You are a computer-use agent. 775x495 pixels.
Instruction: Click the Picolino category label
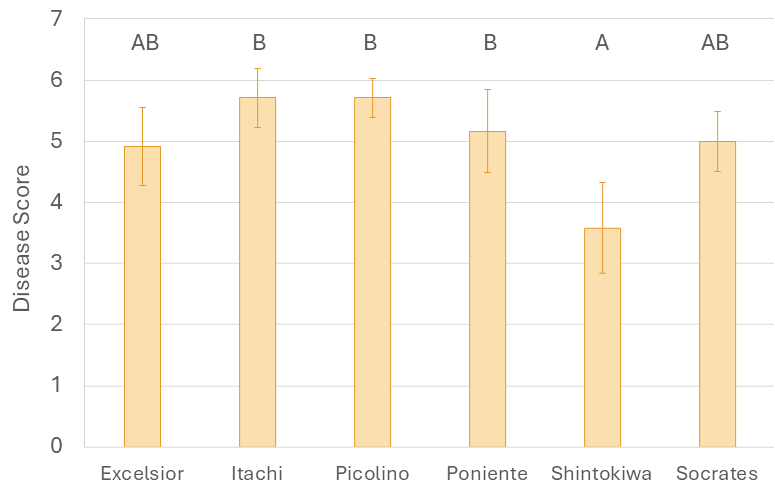(372, 473)
